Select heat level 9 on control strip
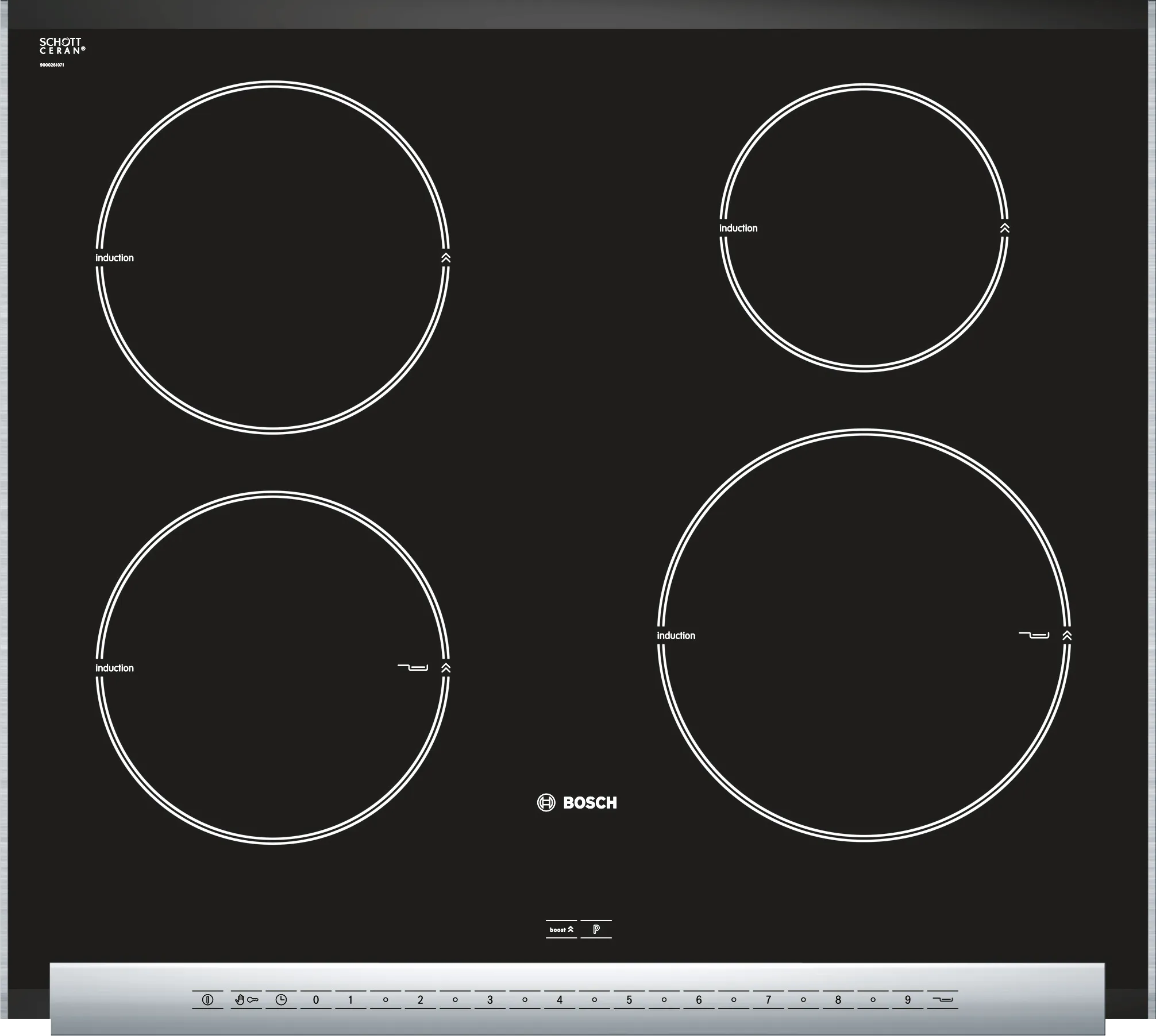The width and height of the screenshot is (1156, 1036). 908,1000
